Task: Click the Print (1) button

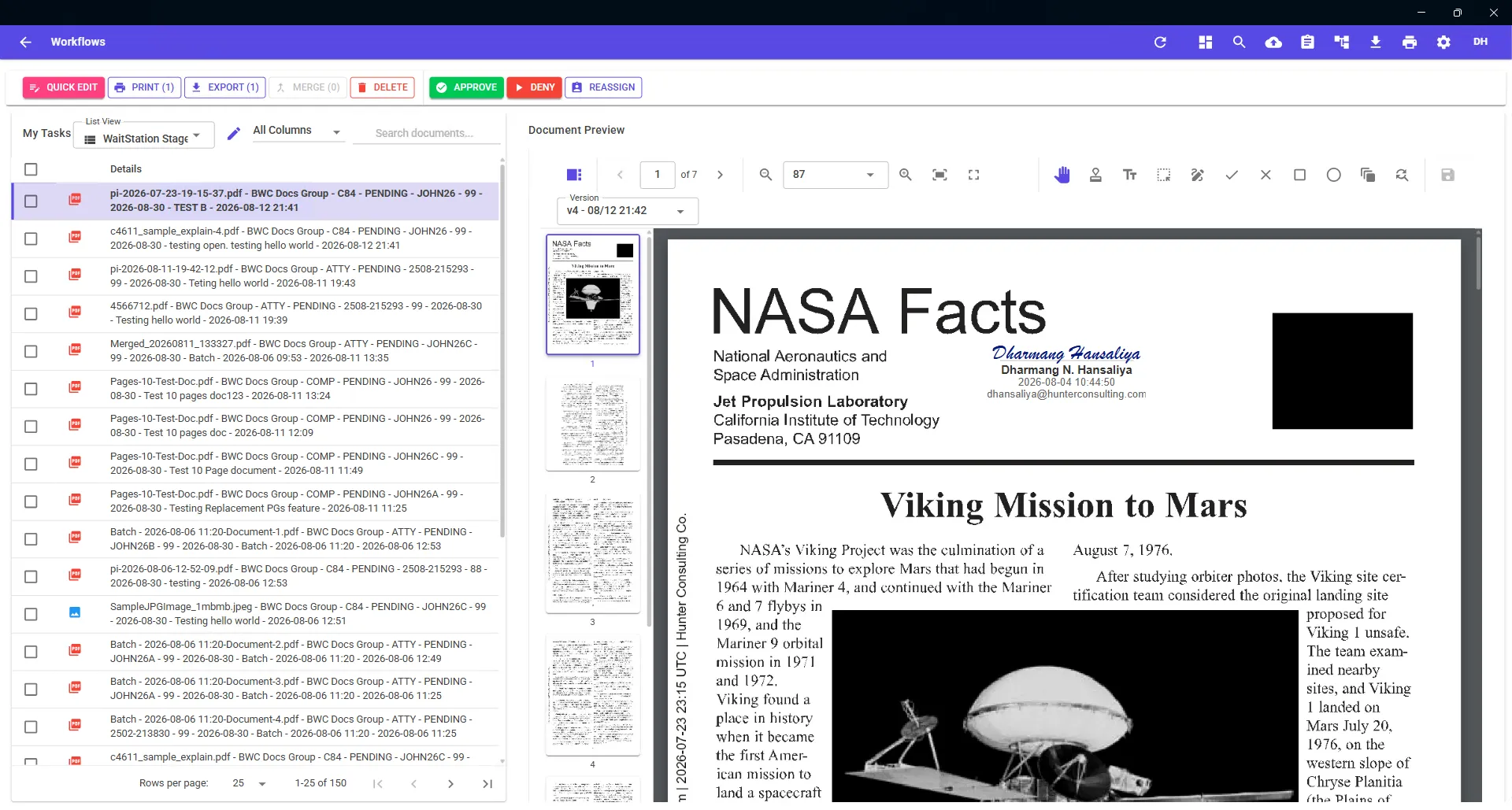Action: pos(144,87)
